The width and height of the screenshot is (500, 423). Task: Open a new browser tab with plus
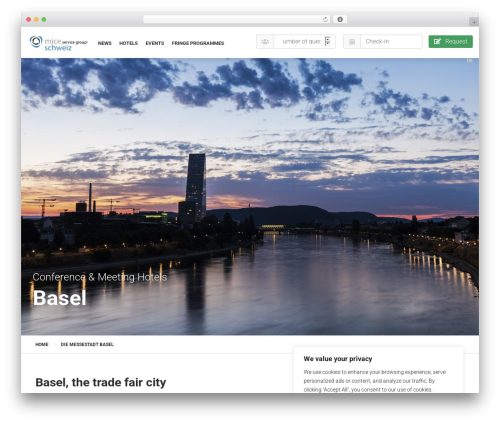tap(474, 22)
